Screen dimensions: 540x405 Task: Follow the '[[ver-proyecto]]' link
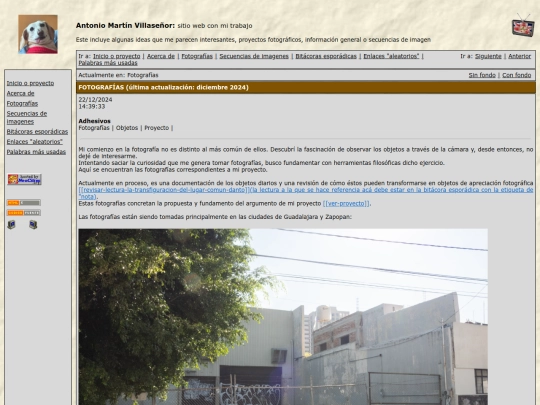346,204
